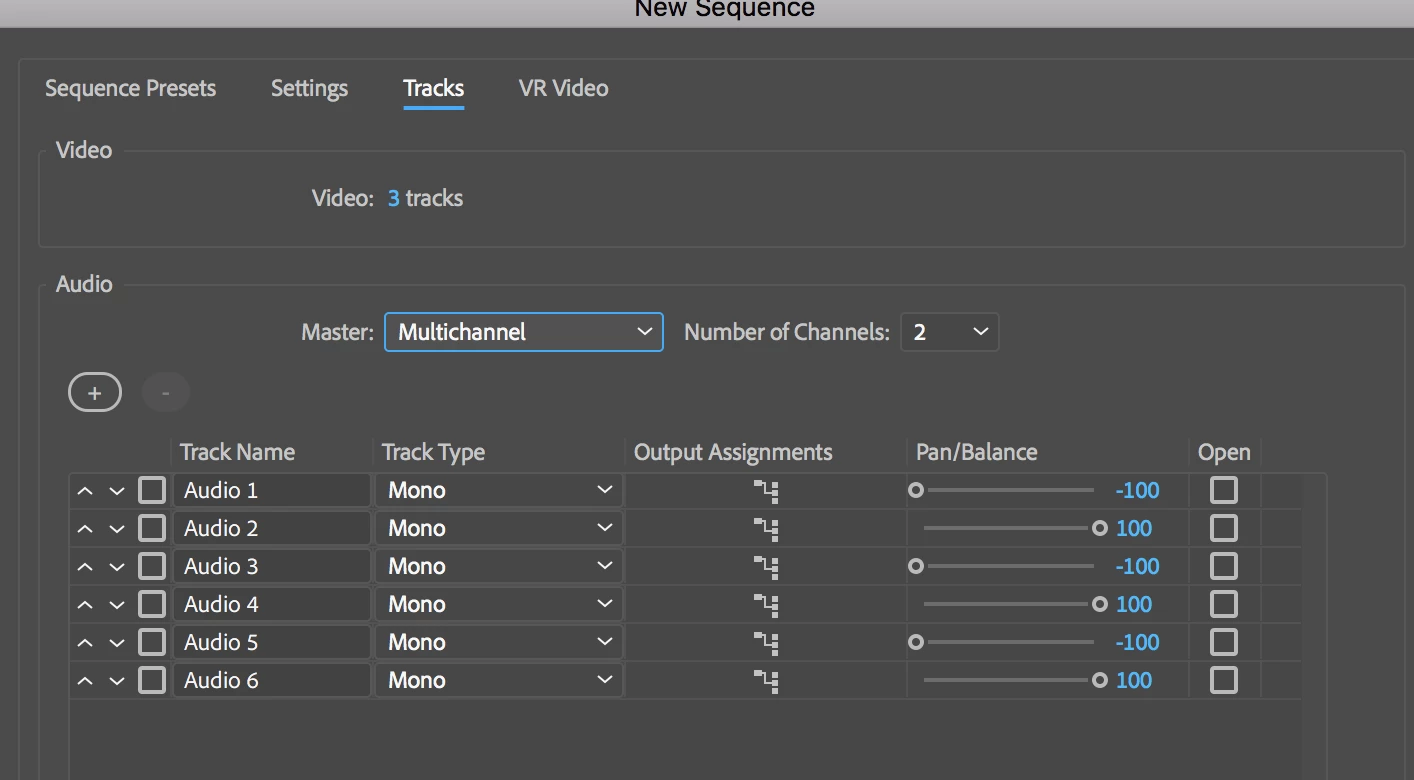
Task: Open Output Assignments icon for Audio 3
Action: (x=766, y=566)
